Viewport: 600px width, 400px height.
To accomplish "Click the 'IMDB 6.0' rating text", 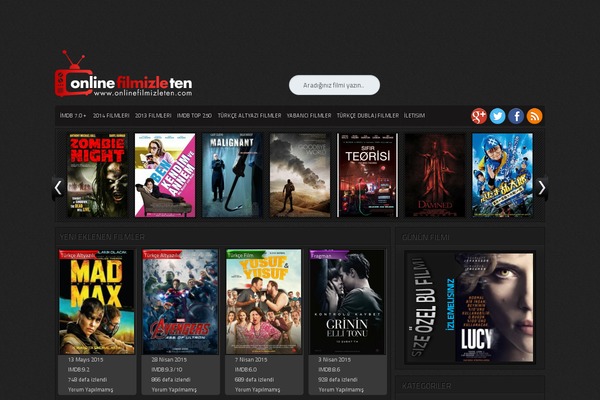I will [246, 370].
